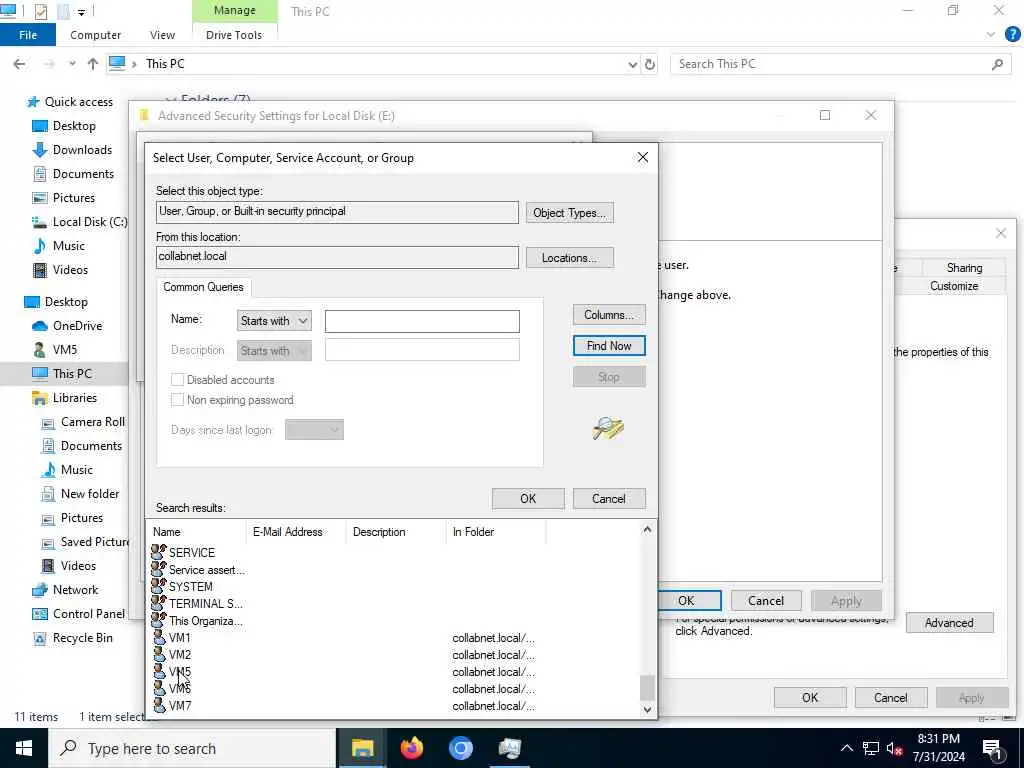Image resolution: width=1024 pixels, height=768 pixels.
Task: Open Libraries in navigation pane
Action: (74, 398)
